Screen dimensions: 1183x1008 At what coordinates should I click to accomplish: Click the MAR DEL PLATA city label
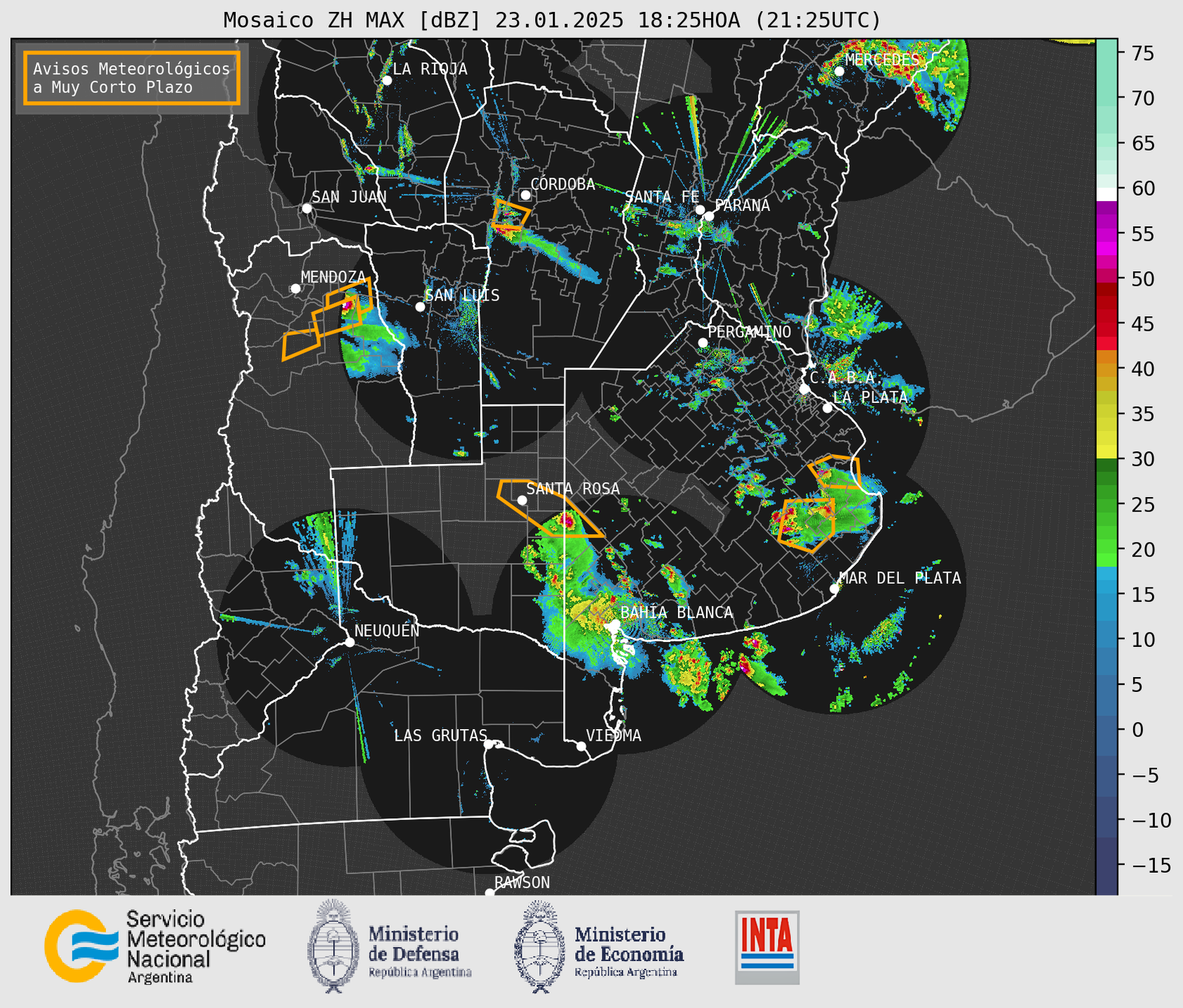[900, 578]
